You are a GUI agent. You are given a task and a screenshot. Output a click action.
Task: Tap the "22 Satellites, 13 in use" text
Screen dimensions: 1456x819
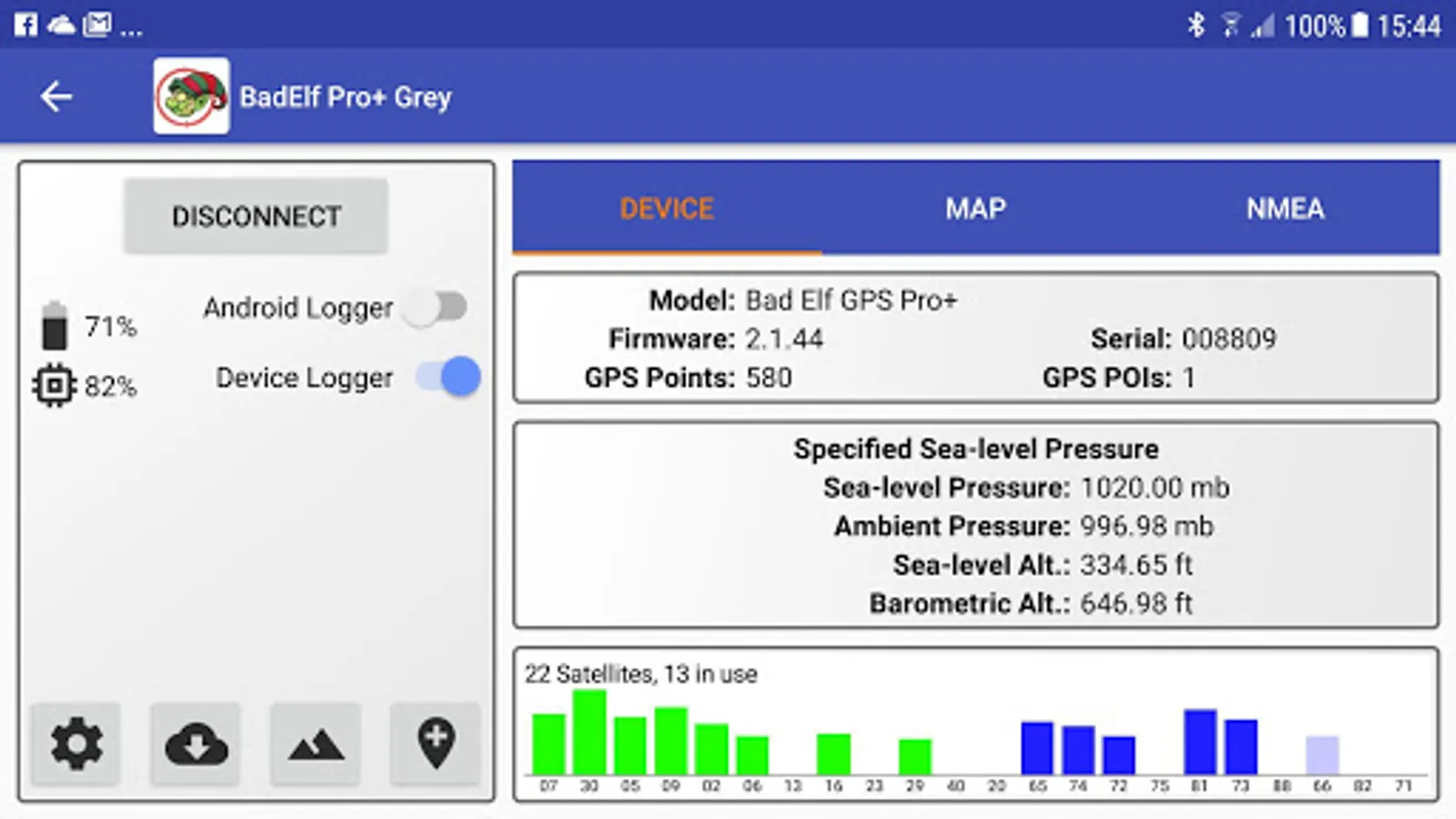coord(641,673)
